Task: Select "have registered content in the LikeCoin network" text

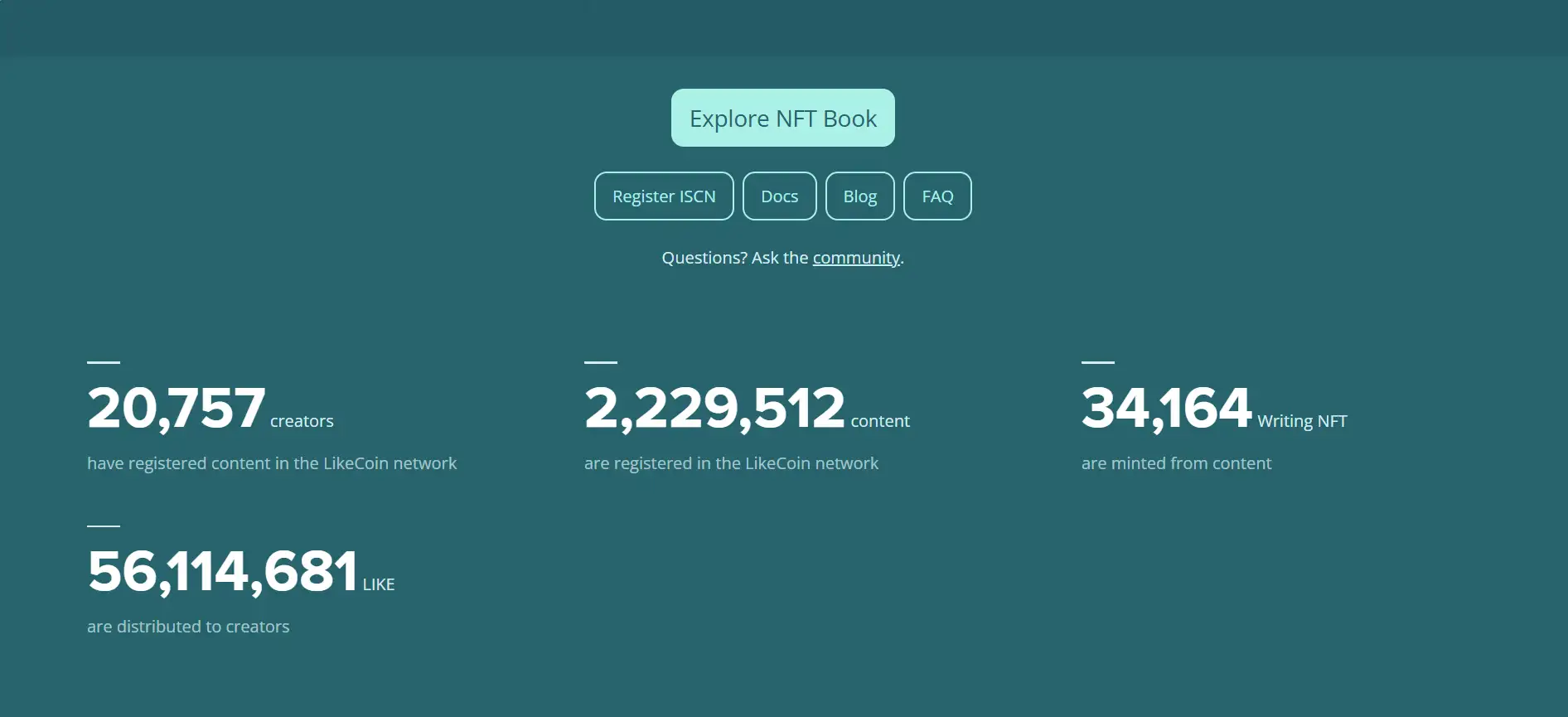Action: (x=272, y=463)
